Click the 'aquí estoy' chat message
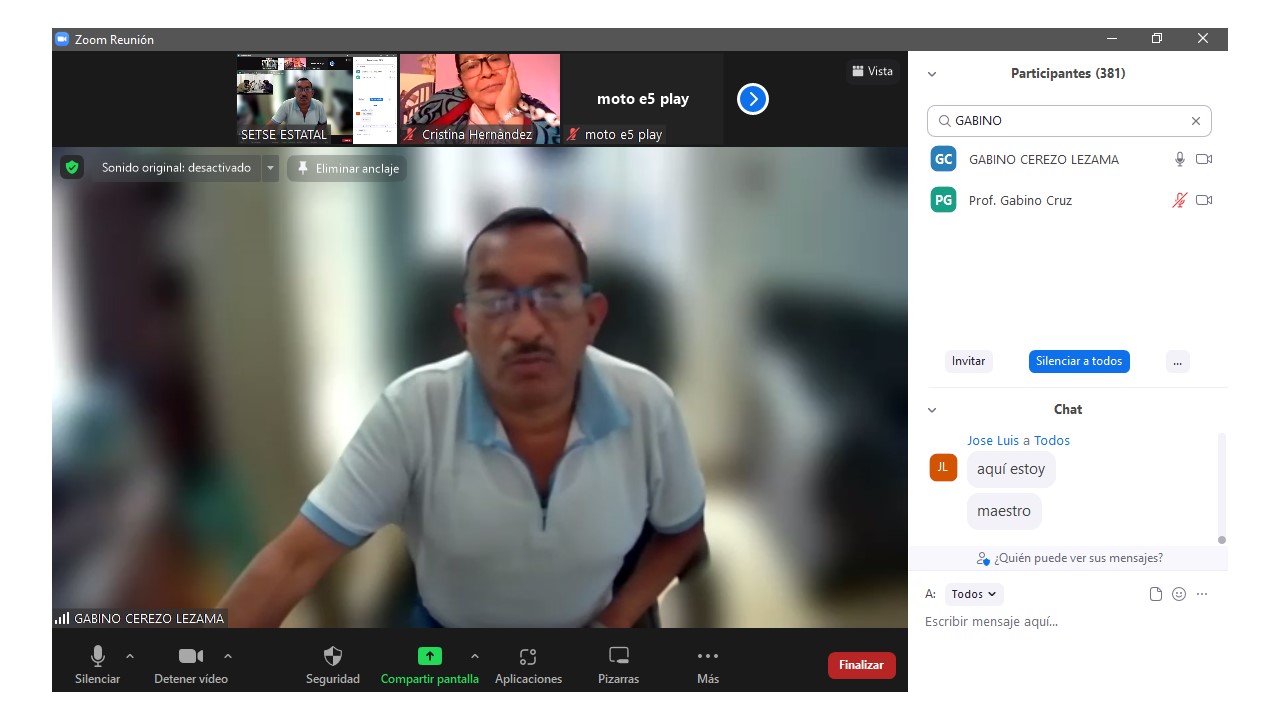Viewport: 1280px width, 720px height. [x=1011, y=469]
